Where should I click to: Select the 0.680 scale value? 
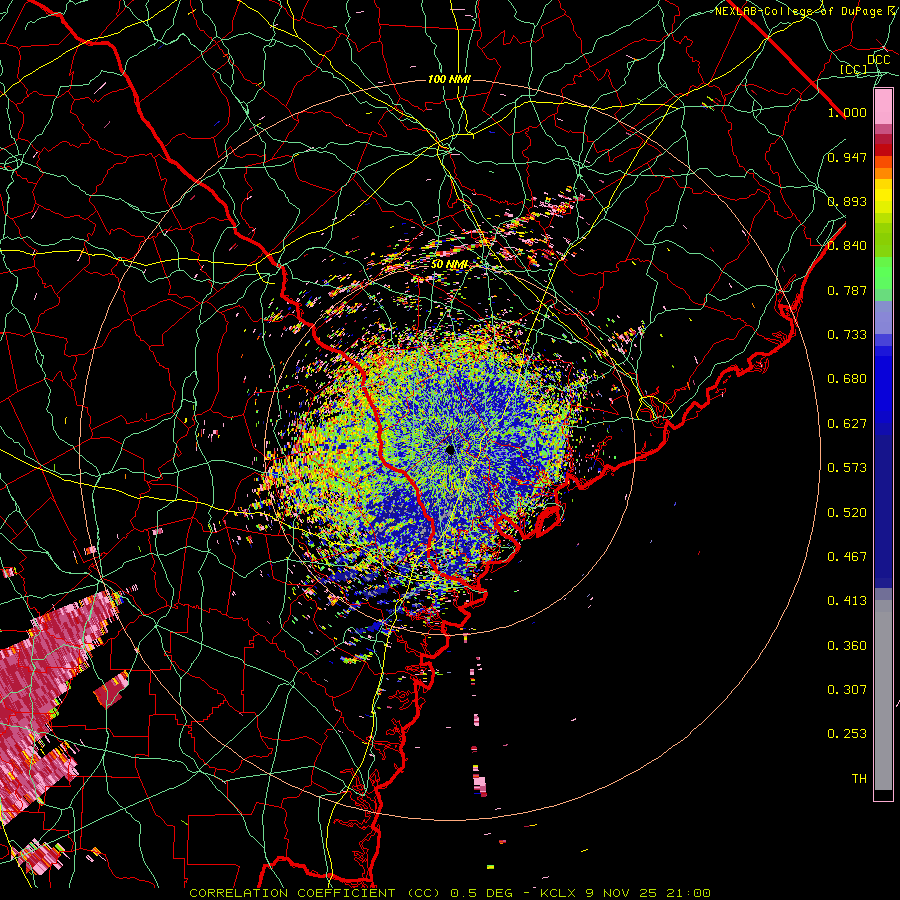point(847,379)
